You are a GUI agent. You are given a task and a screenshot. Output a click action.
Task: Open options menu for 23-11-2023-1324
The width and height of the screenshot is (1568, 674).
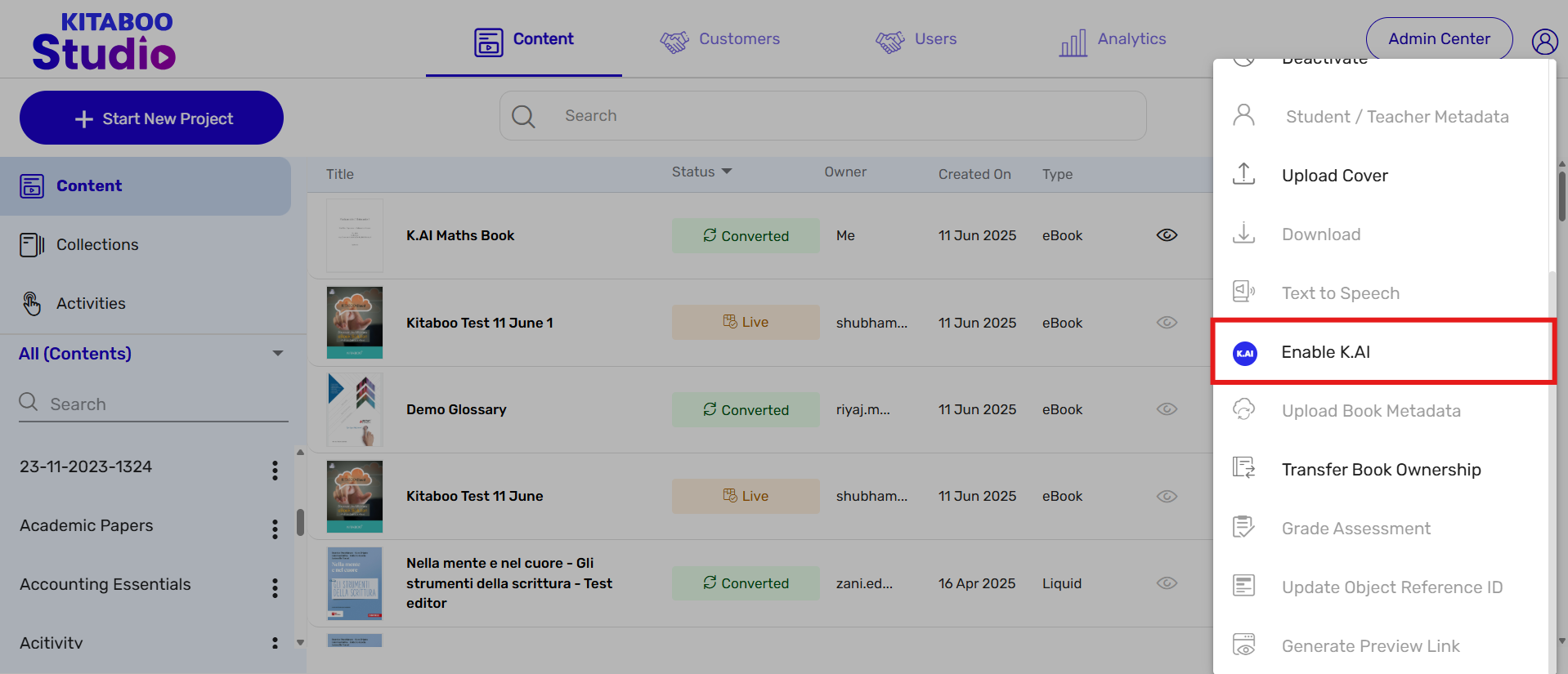[x=275, y=470]
